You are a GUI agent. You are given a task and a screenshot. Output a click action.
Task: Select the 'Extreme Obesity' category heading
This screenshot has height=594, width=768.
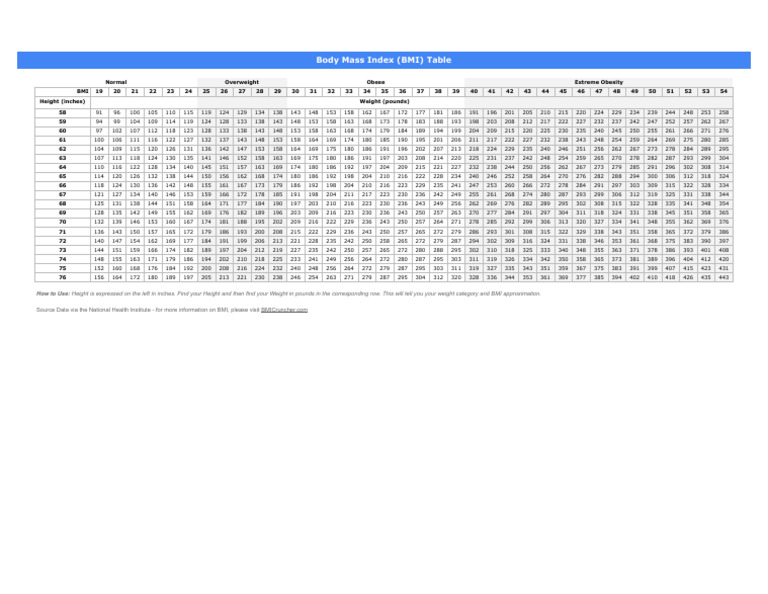[599, 82]
